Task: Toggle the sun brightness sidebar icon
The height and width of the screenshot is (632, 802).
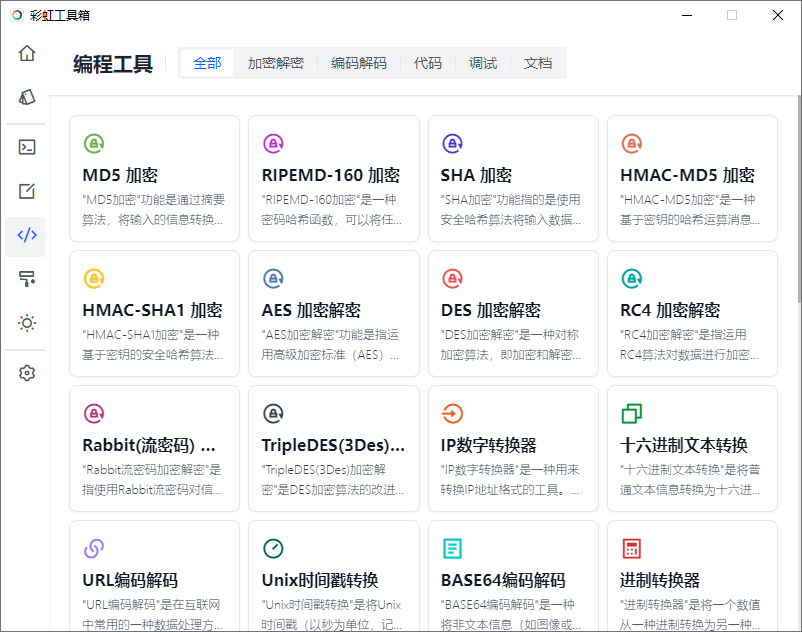Action: (x=27, y=323)
